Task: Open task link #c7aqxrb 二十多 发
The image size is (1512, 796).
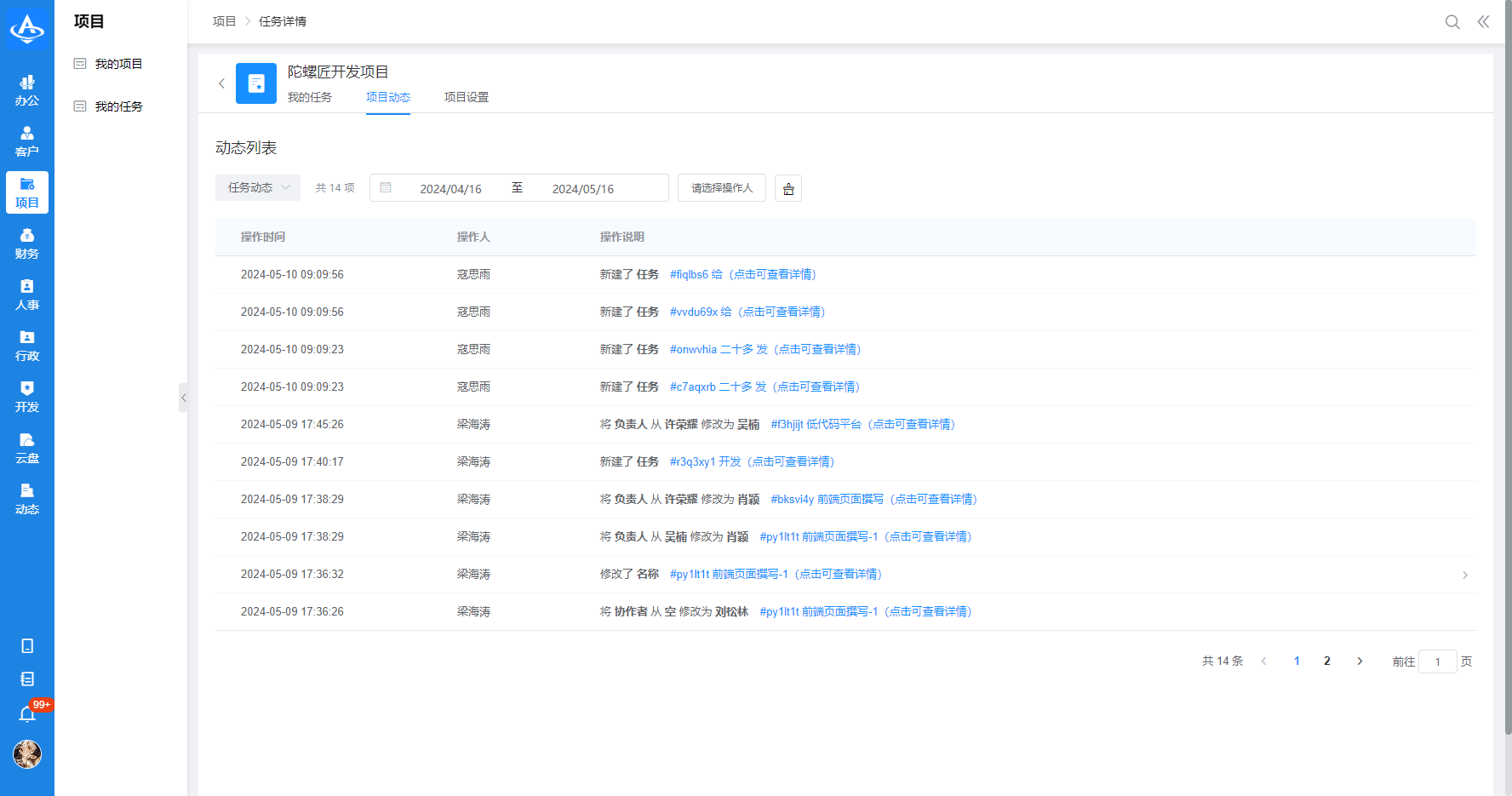Action: click(x=765, y=387)
